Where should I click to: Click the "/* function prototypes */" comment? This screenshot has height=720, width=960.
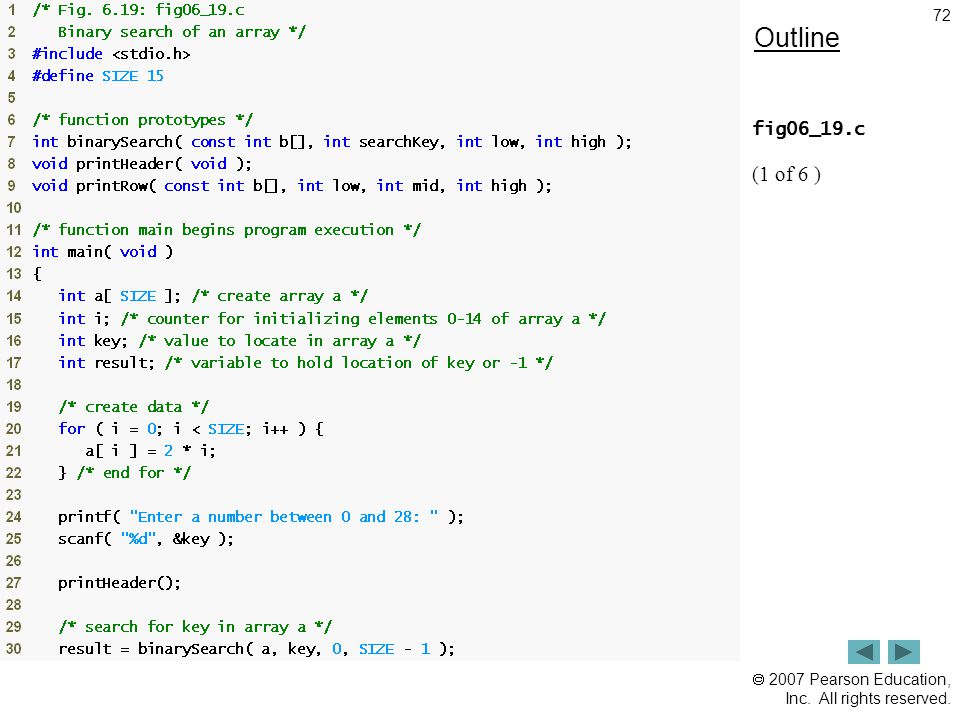(143, 120)
